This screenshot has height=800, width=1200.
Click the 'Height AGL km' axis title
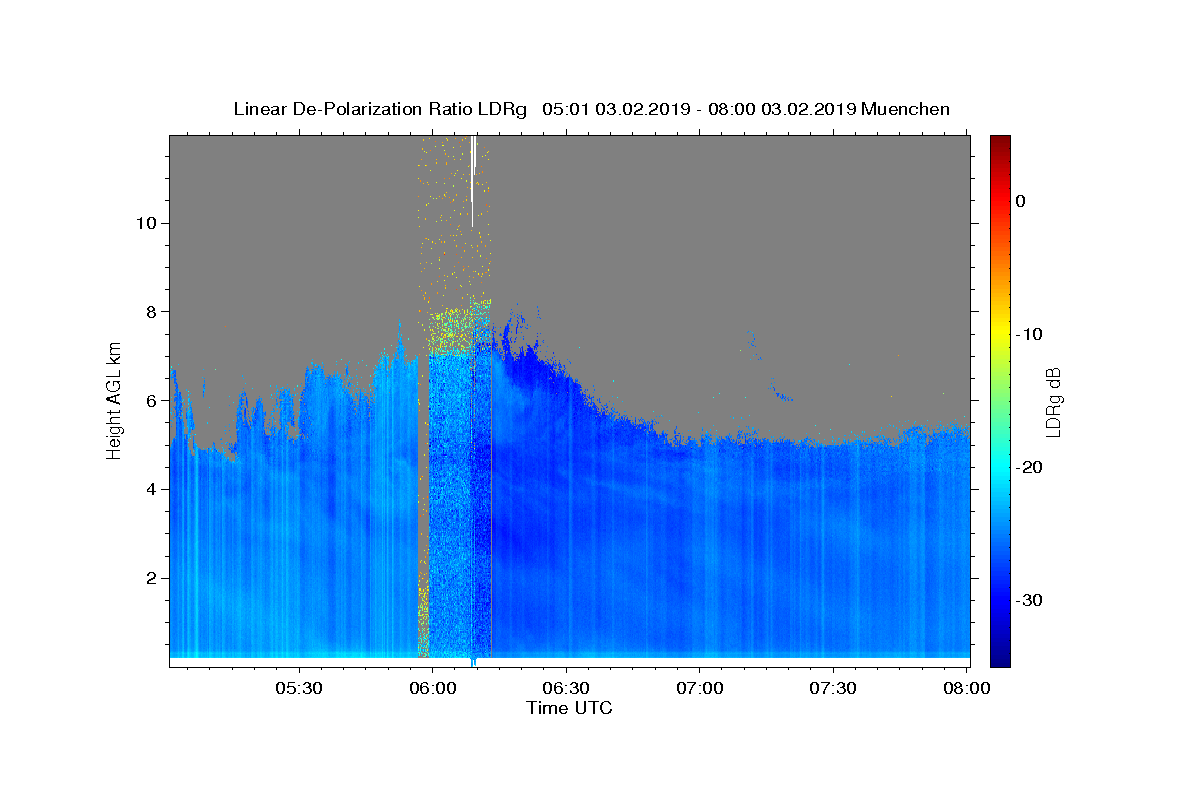(x=115, y=400)
